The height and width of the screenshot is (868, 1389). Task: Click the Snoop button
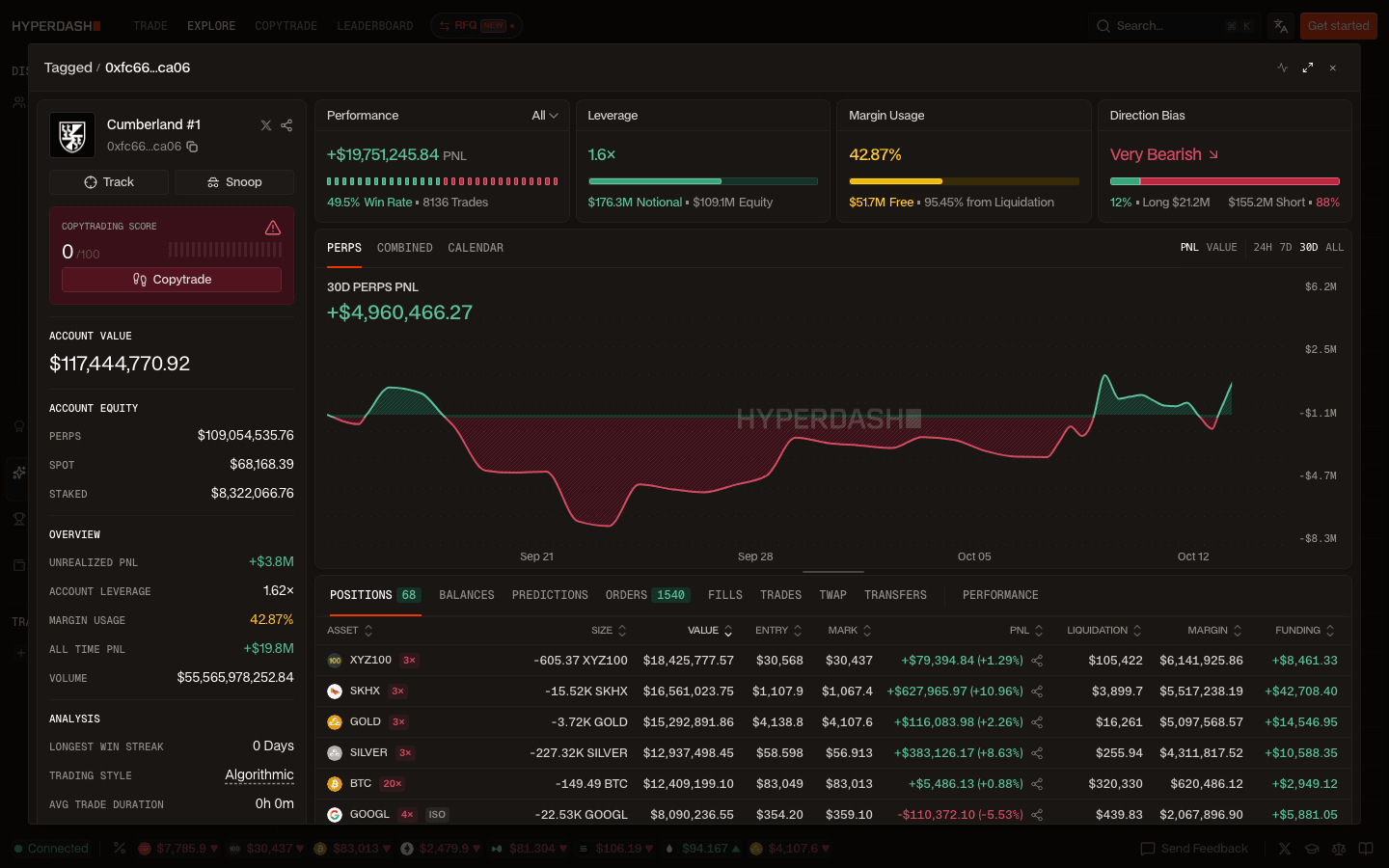coord(234,182)
